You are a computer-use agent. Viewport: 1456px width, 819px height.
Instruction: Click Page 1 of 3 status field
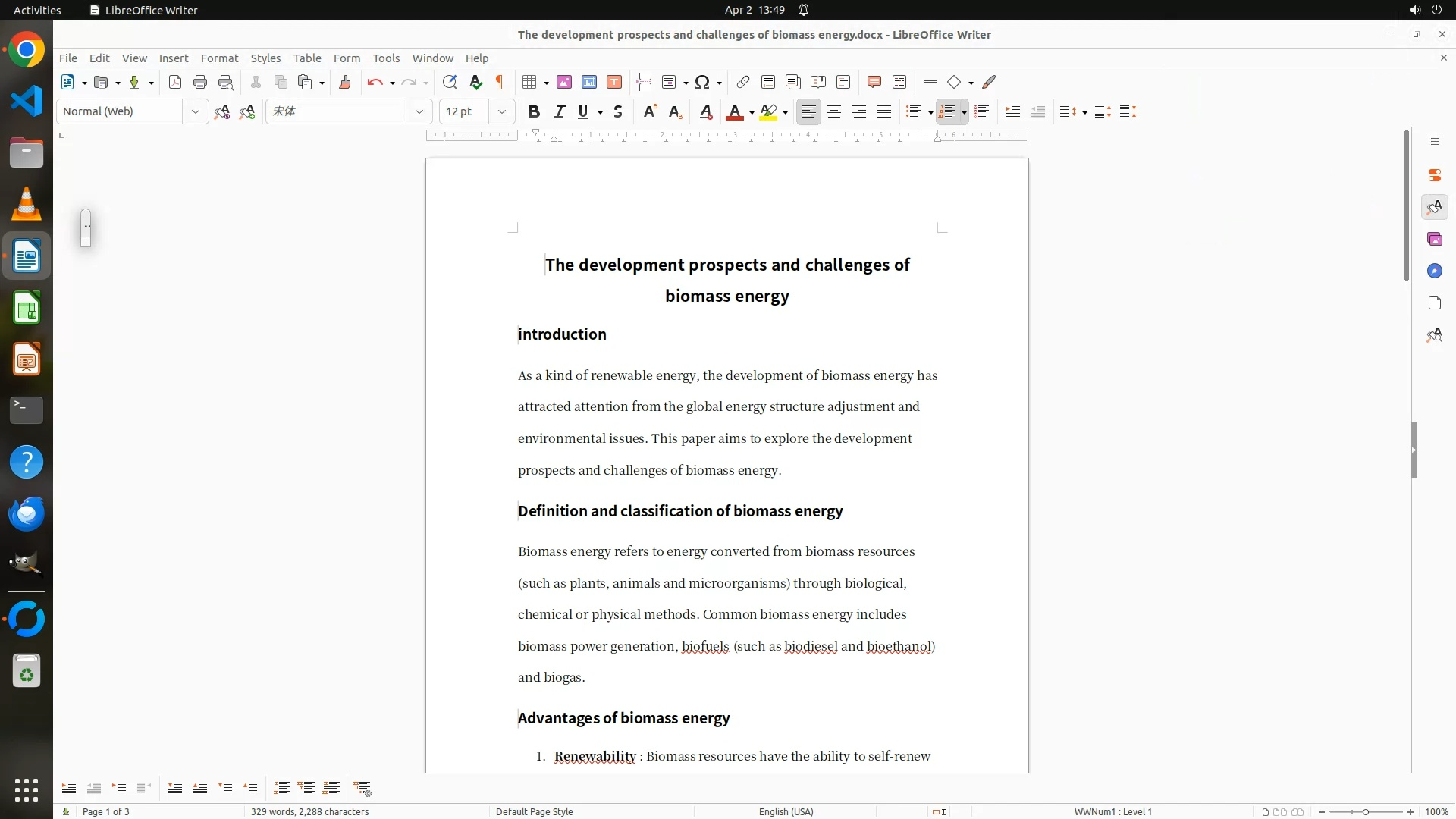pos(106,811)
